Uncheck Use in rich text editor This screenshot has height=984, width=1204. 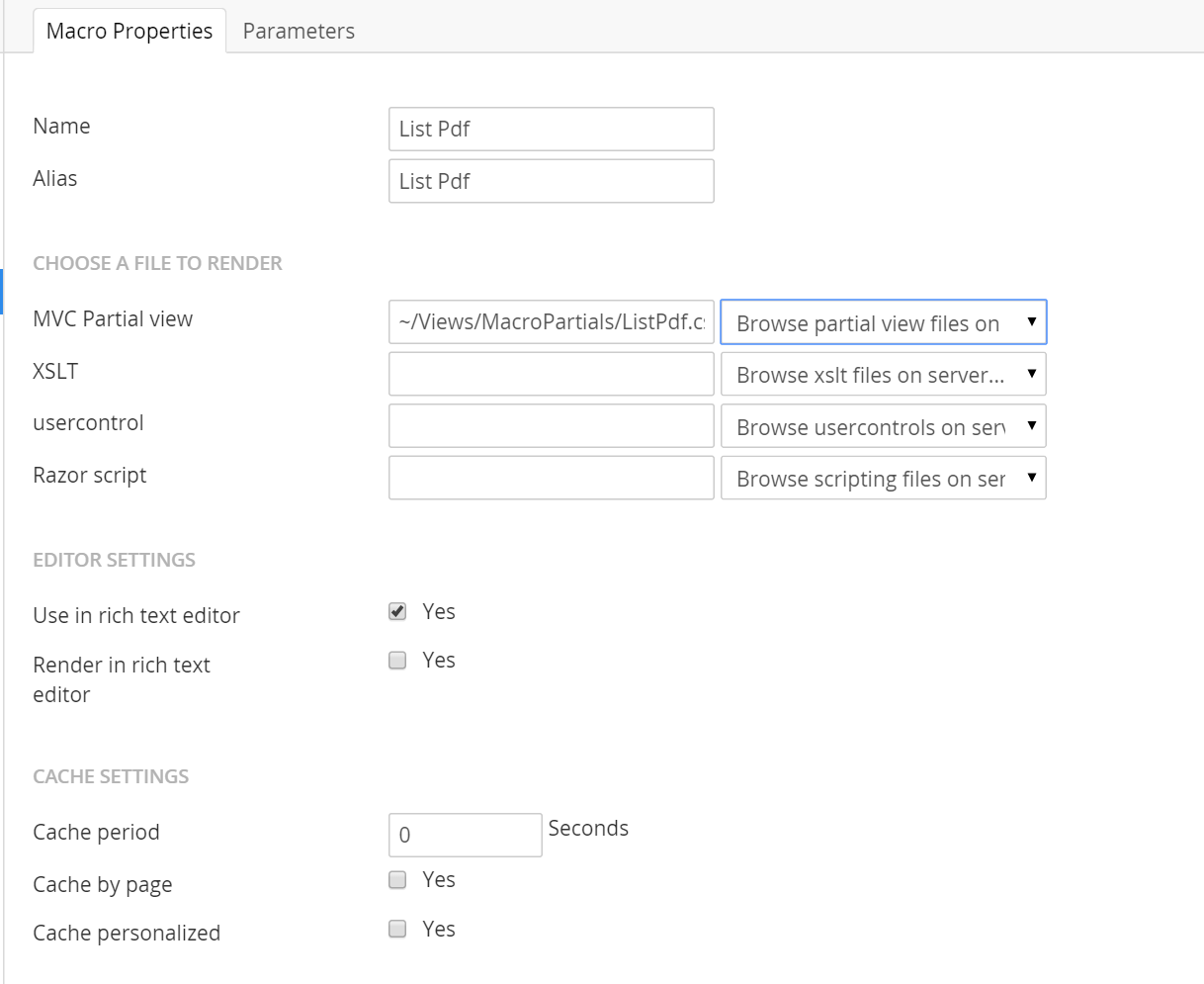(x=397, y=611)
